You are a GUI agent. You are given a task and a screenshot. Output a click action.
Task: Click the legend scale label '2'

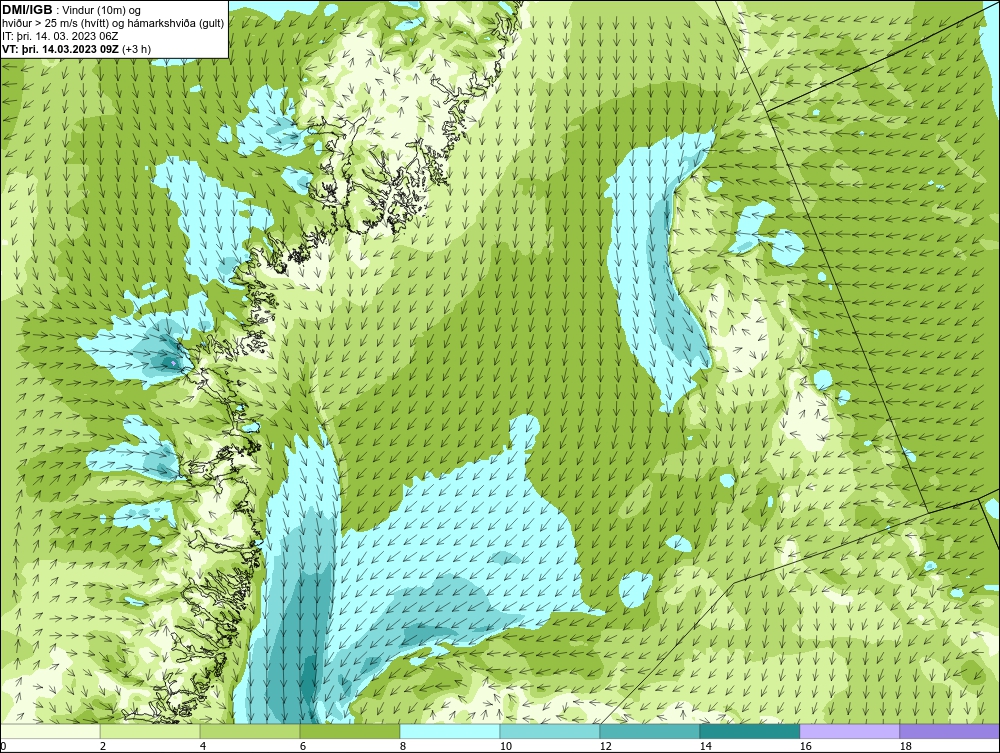pyautogui.click(x=103, y=746)
